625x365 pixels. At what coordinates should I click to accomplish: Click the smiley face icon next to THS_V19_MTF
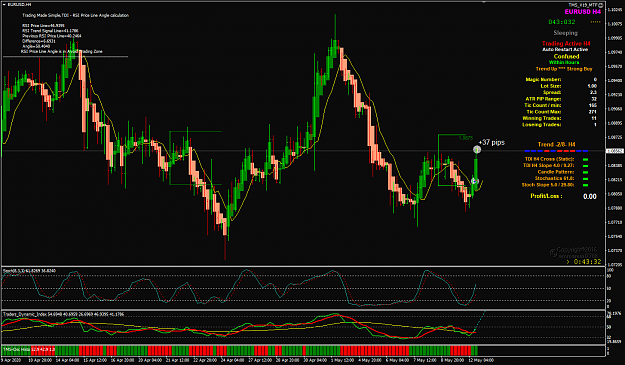pos(601,5)
